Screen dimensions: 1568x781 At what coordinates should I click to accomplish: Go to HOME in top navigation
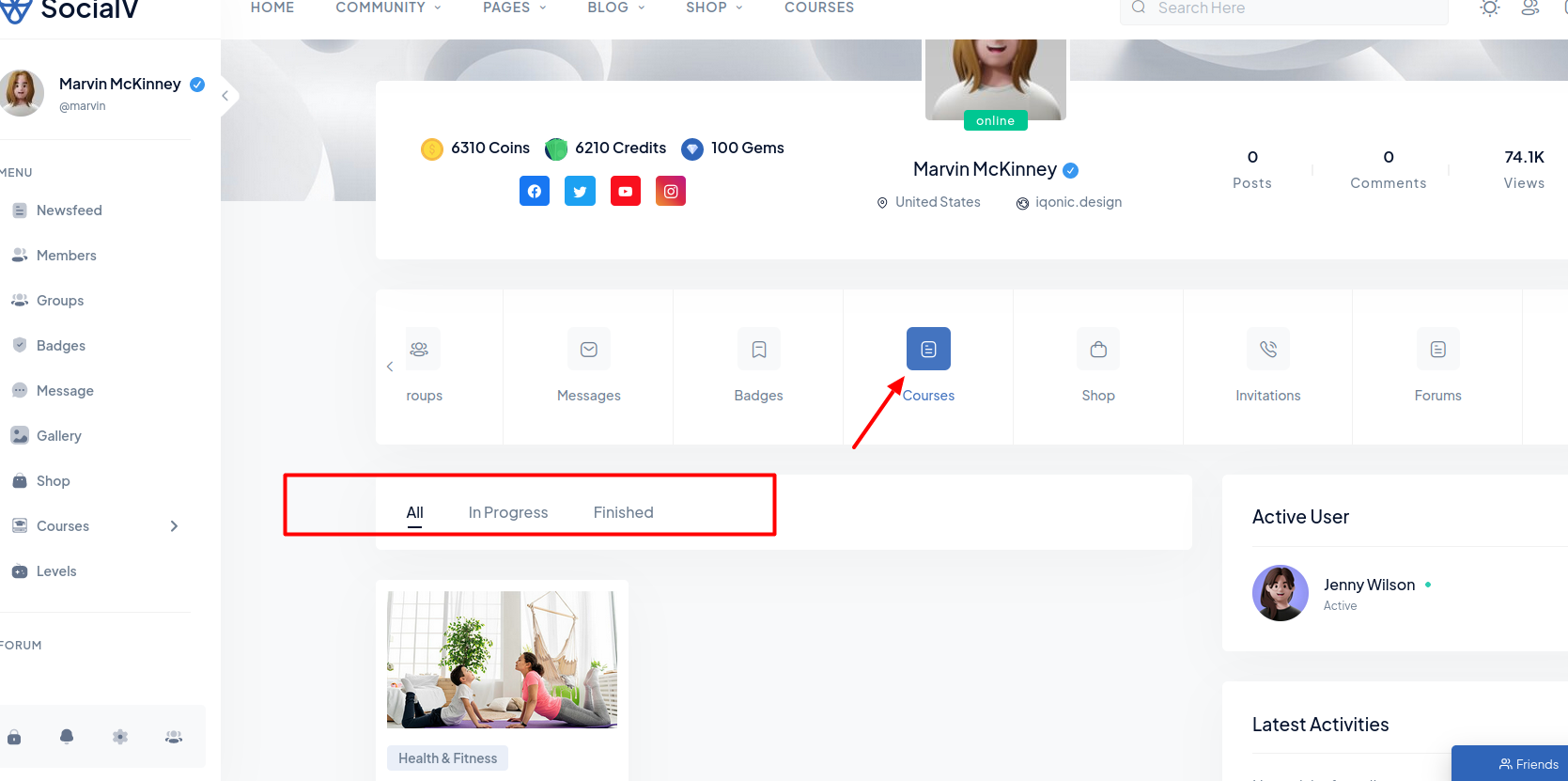[x=272, y=8]
